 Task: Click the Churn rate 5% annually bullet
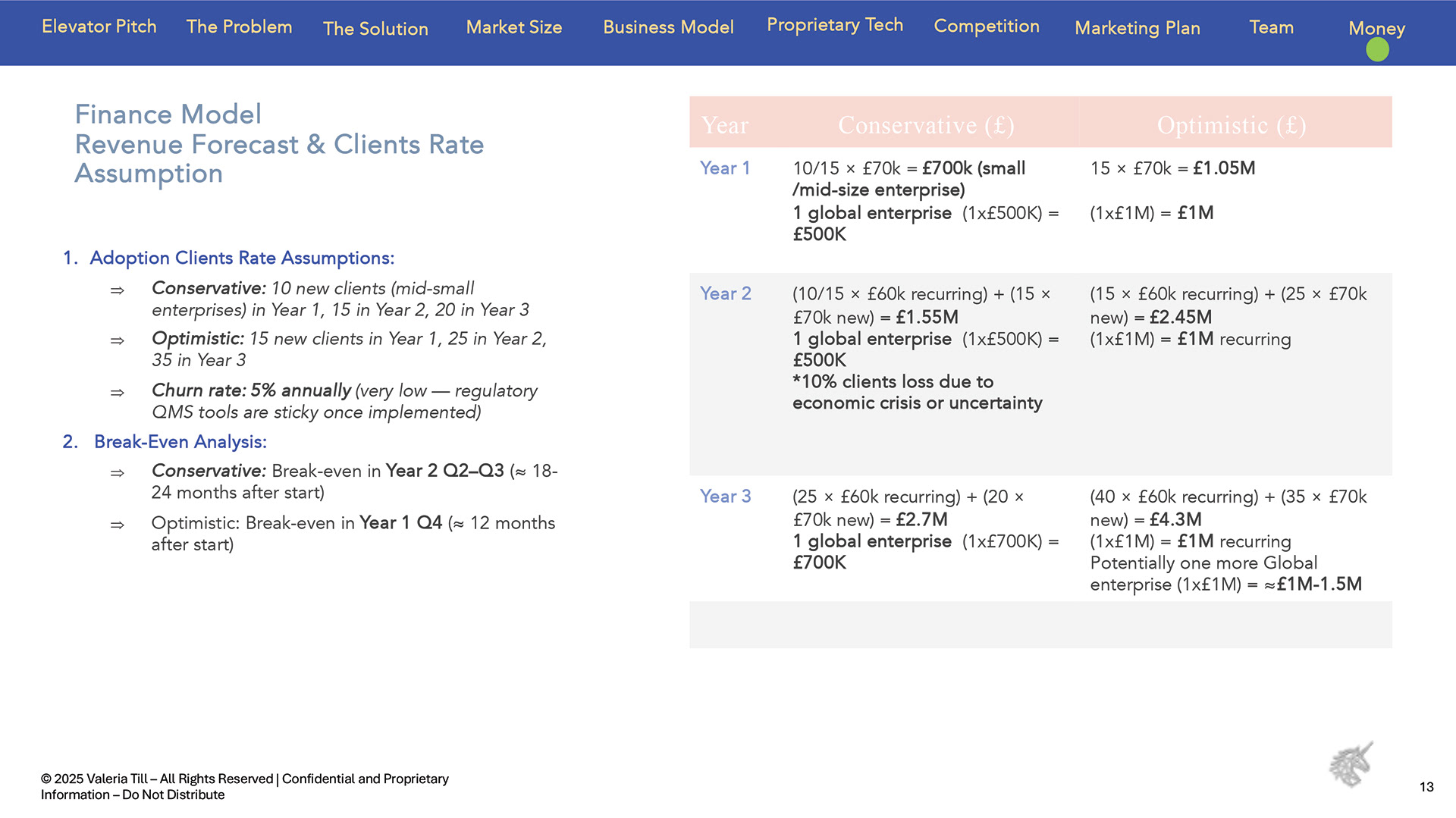pos(344,401)
